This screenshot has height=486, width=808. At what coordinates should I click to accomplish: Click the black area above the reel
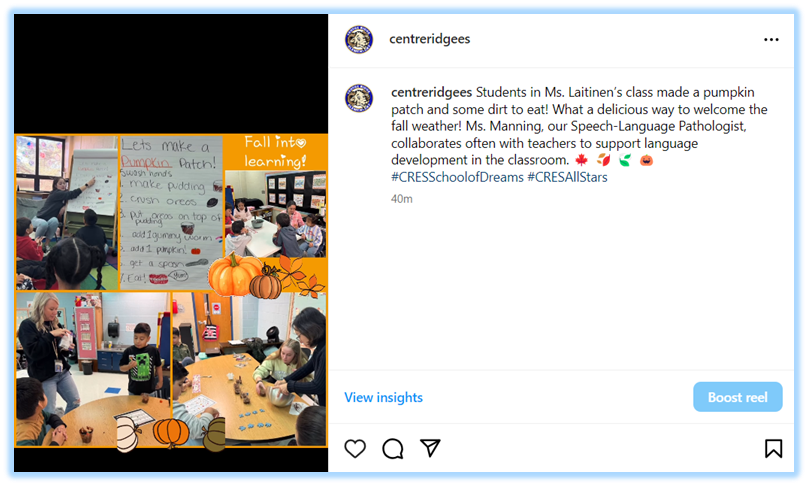click(x=171, y=74)
